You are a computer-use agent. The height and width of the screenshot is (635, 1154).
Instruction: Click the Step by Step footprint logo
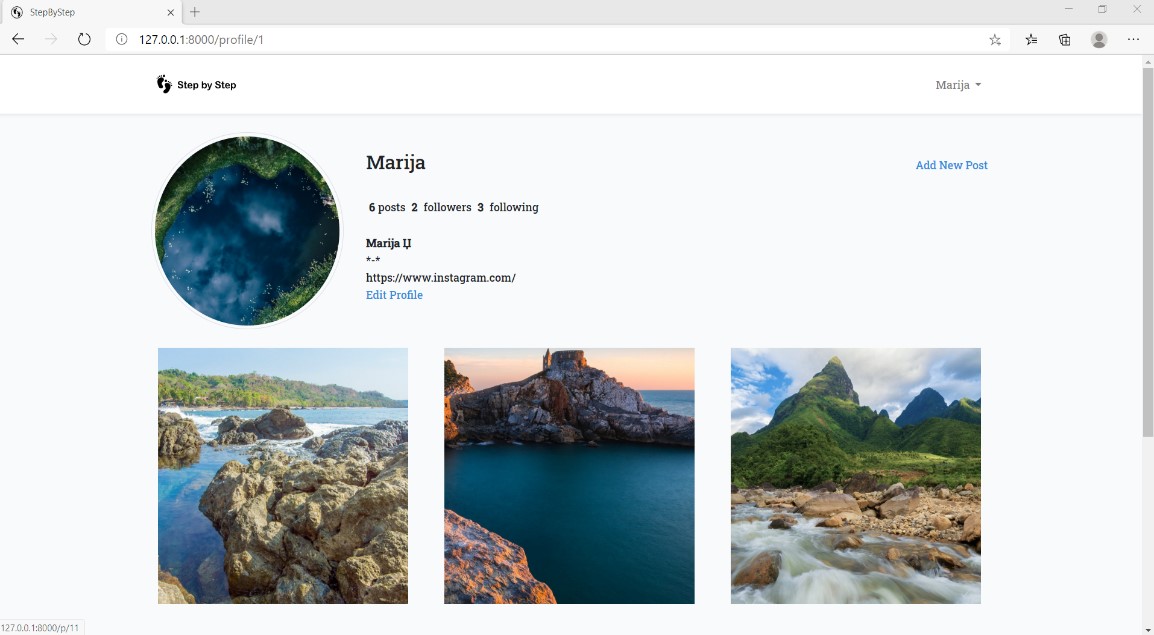click(164, 84)
